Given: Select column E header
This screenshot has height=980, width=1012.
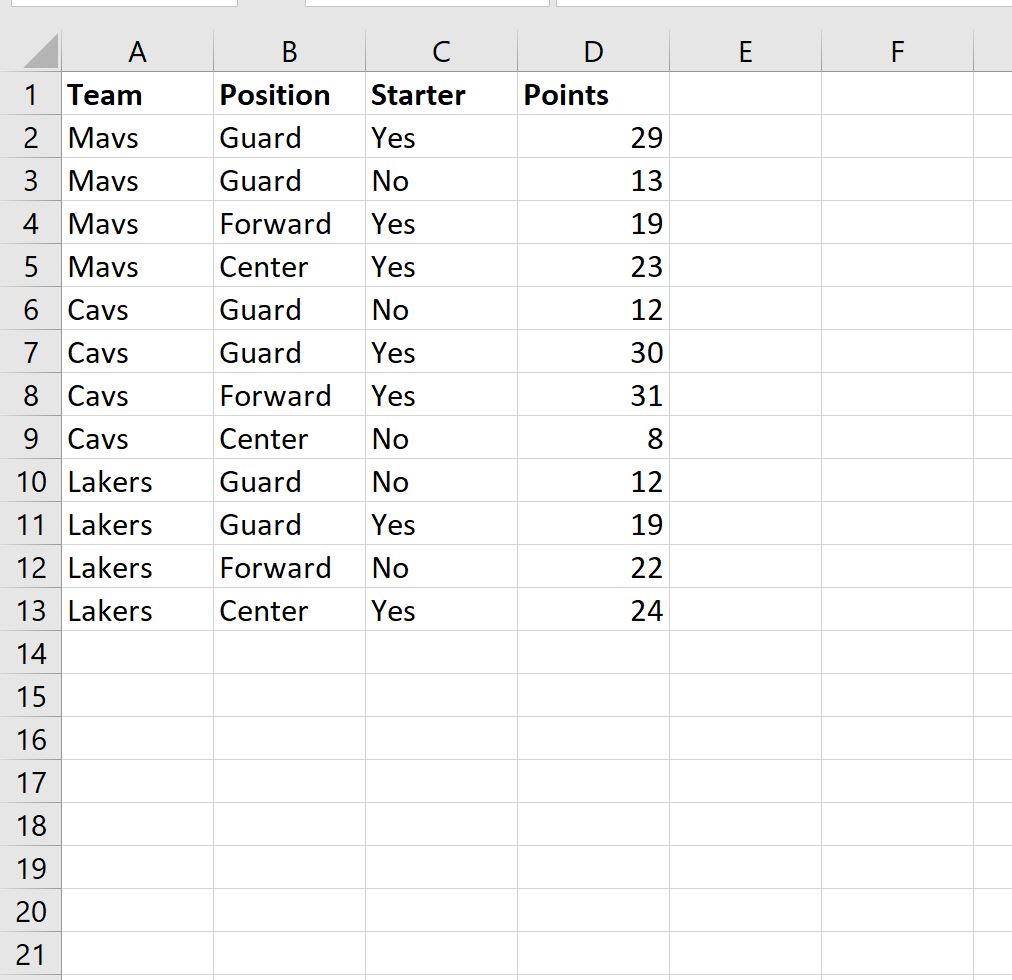Looking at the screenshot, I should [x=745, y=52].
